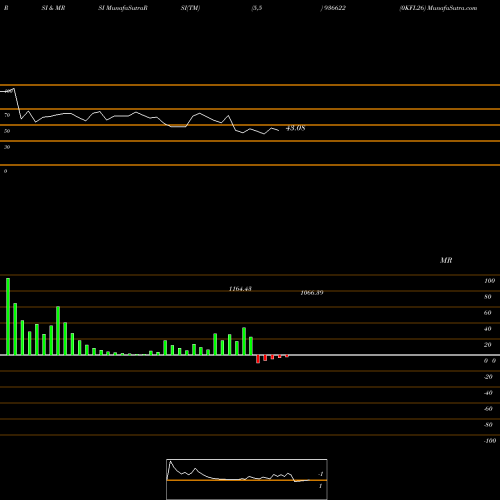The width and height of the screenshot is (500, 500).
Task: Click the SI & MR header label
Action: tap(53, 8)
